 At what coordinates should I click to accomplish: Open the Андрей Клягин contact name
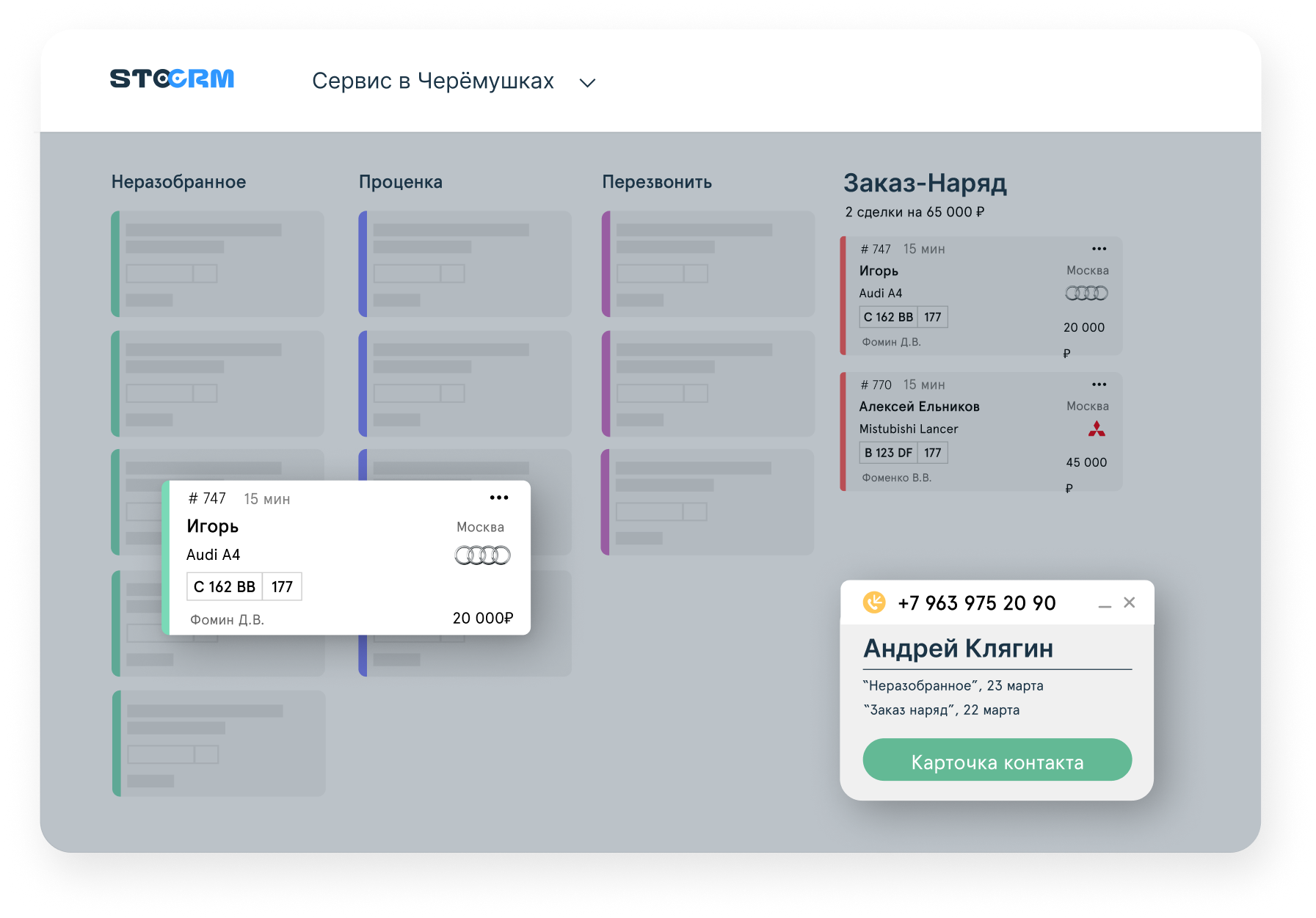pos(958,649)
